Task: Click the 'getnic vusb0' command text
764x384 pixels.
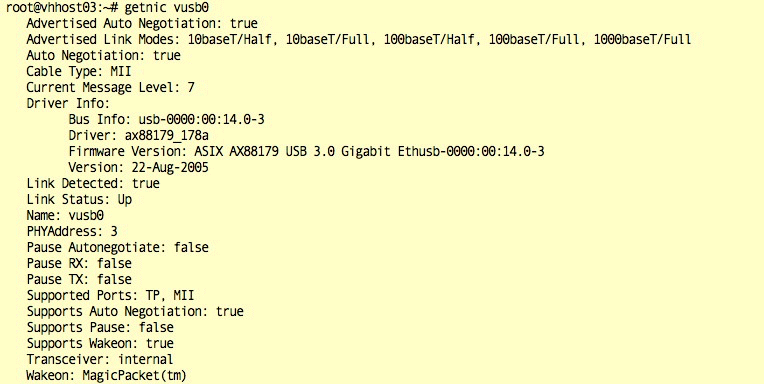Action: click(167, 8)
